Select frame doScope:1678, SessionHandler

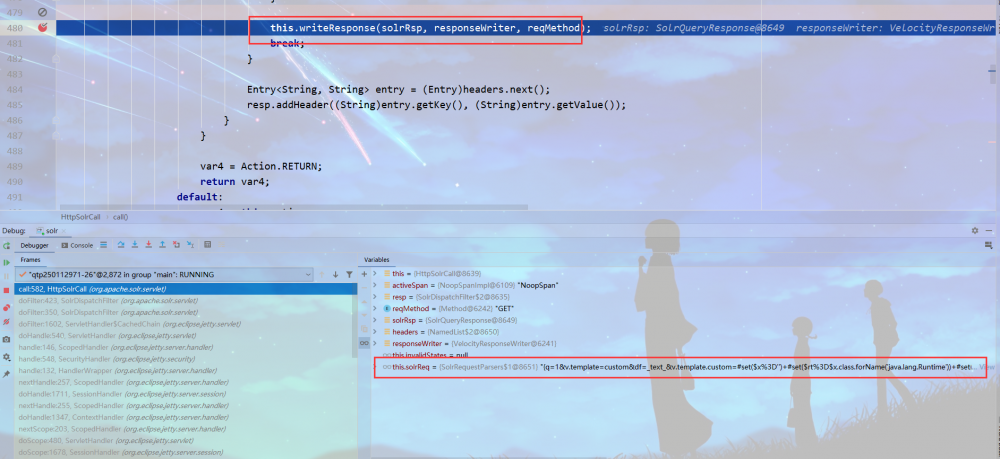click(186, 452)
